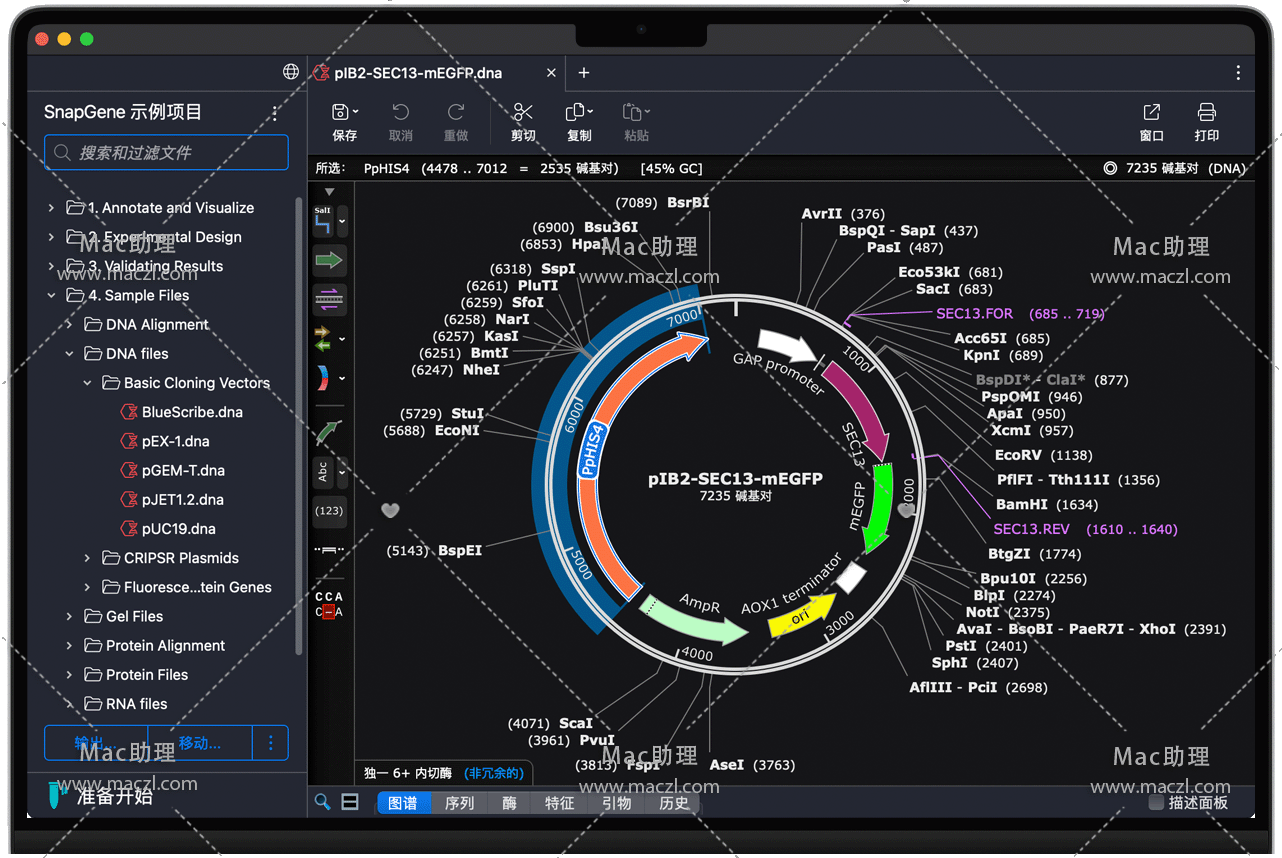
Task: Collapse the Basic Cloning Vectors folder
Action: pos(88,383)
